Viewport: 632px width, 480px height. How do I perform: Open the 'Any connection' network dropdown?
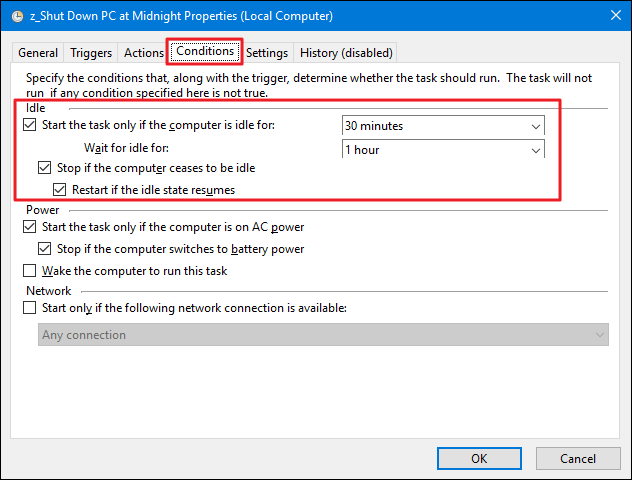click(x=323, y=335)
